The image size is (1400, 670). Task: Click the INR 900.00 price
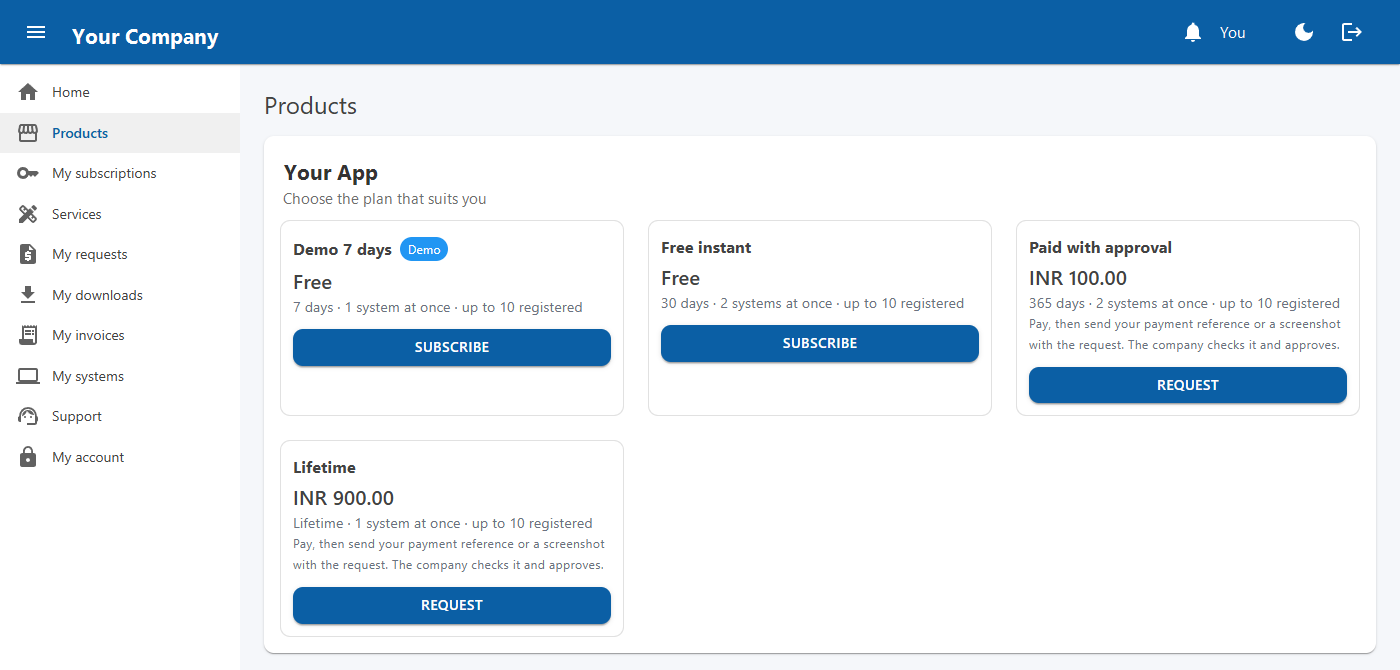344,498
